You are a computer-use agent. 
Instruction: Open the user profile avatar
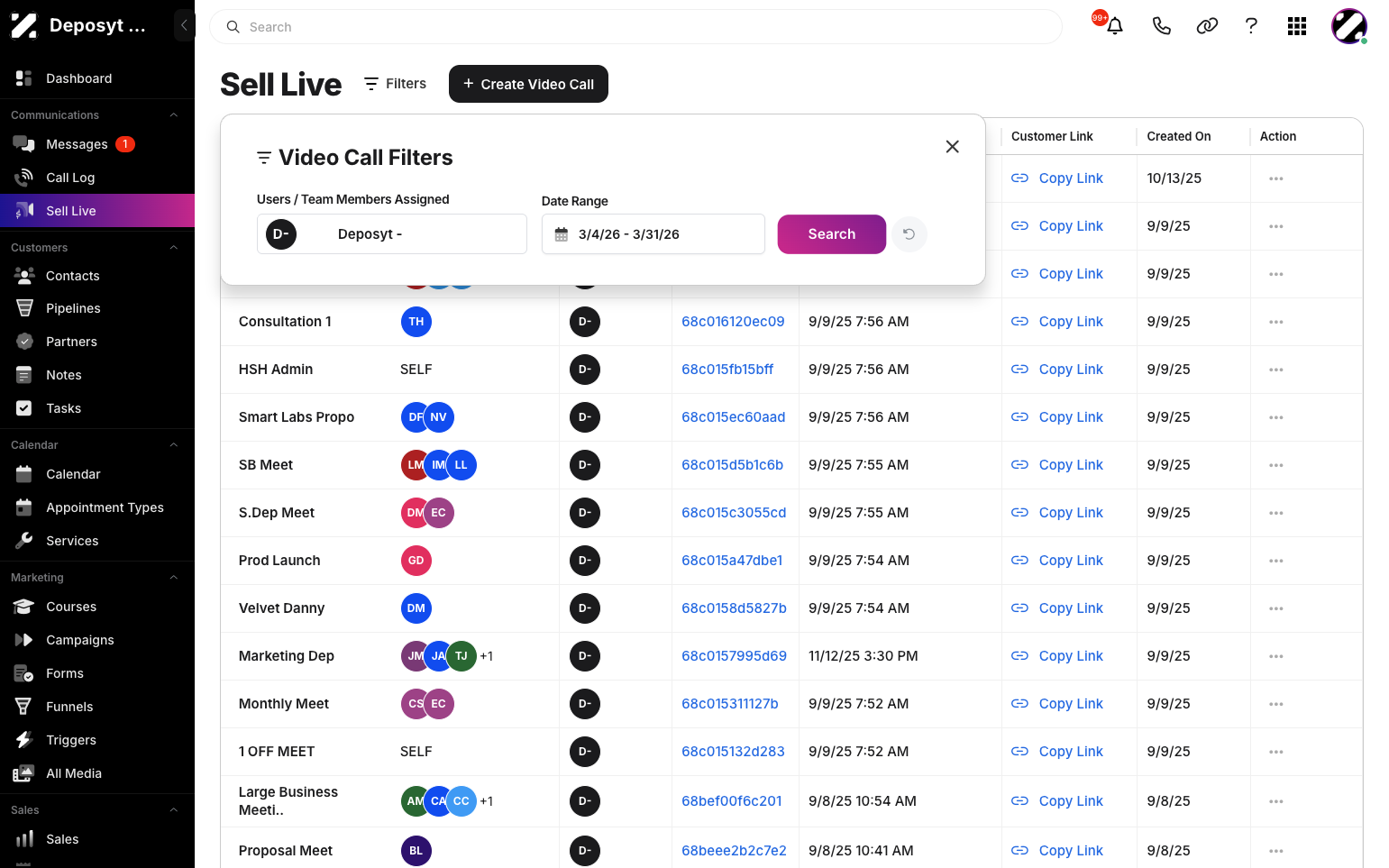1349,26
